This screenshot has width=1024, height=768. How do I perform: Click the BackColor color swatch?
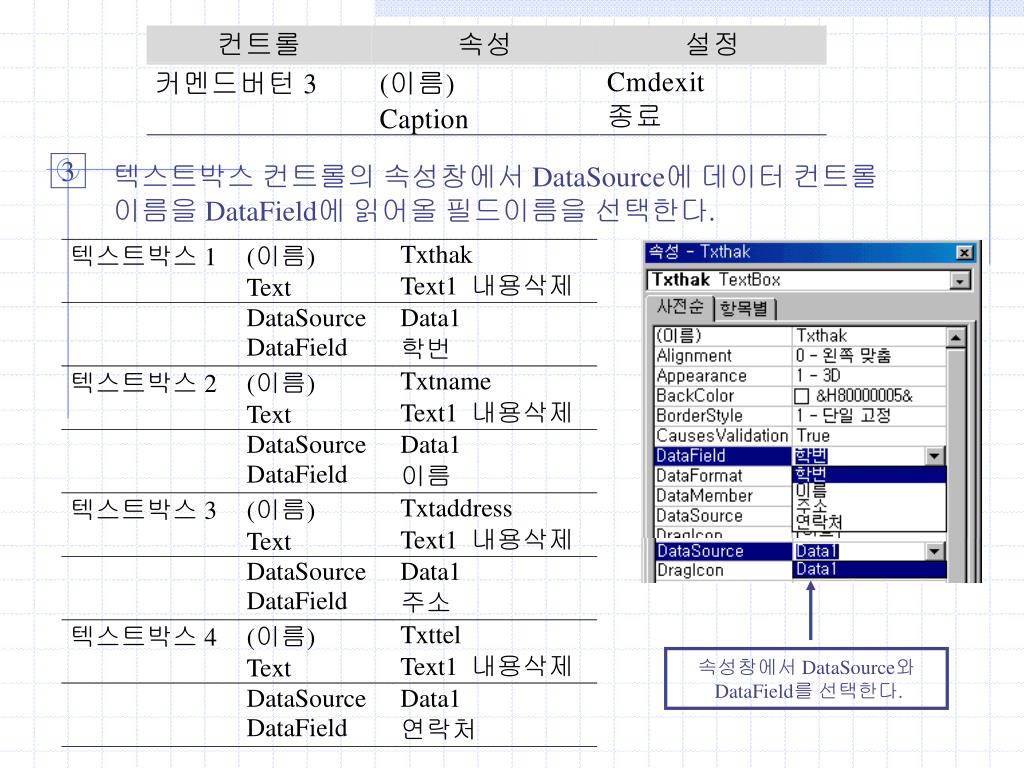(x=801, y=396)
